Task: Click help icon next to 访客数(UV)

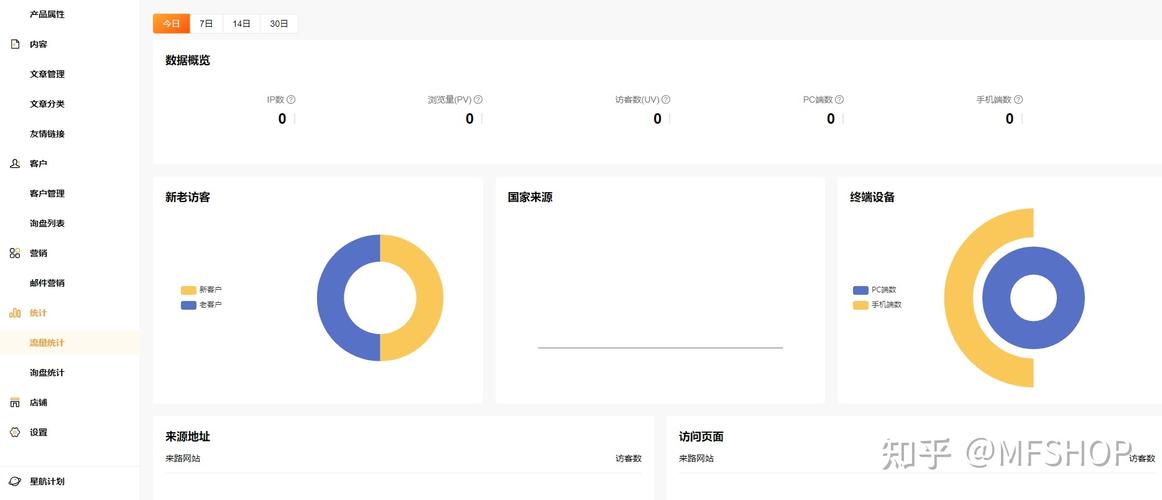Action: click(x=666, y=99)
